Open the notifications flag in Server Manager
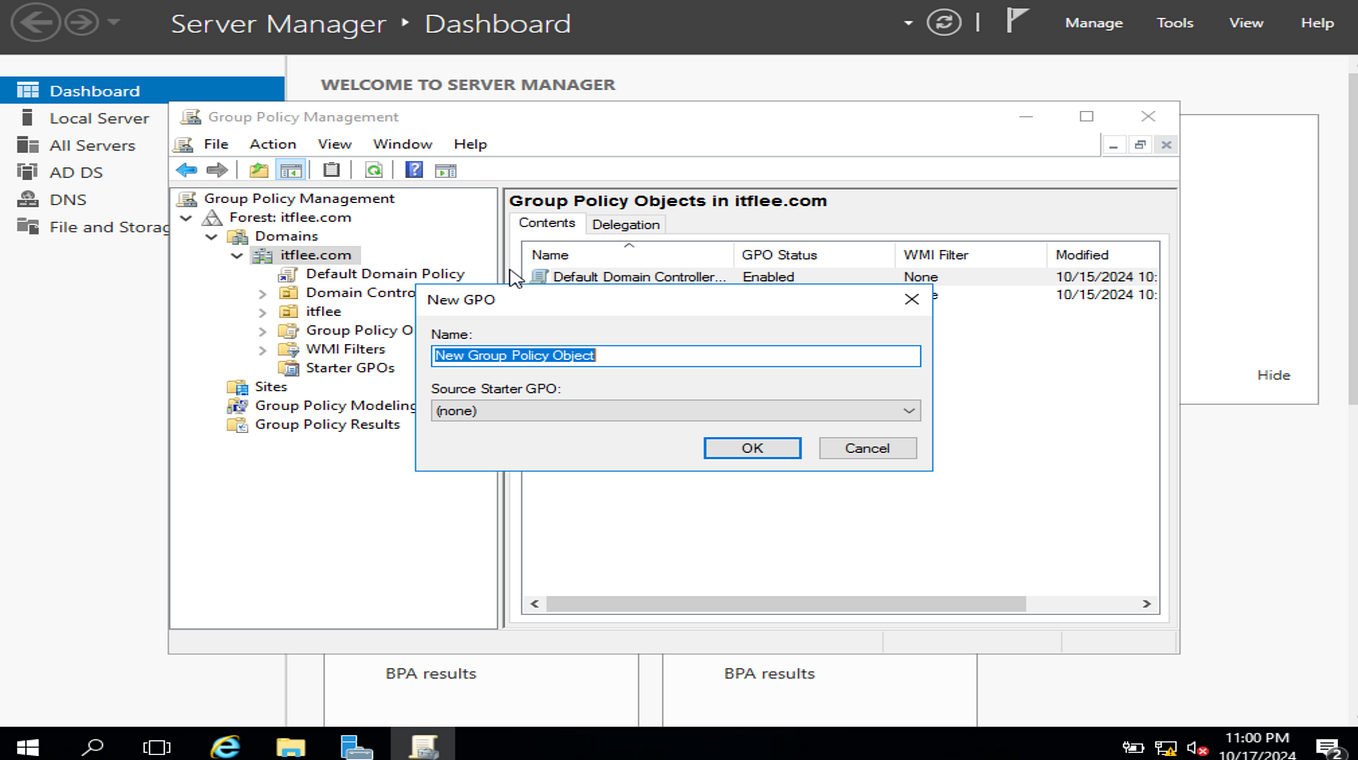This screenshot has width=1358, height=760. (x=1017, y=20)
